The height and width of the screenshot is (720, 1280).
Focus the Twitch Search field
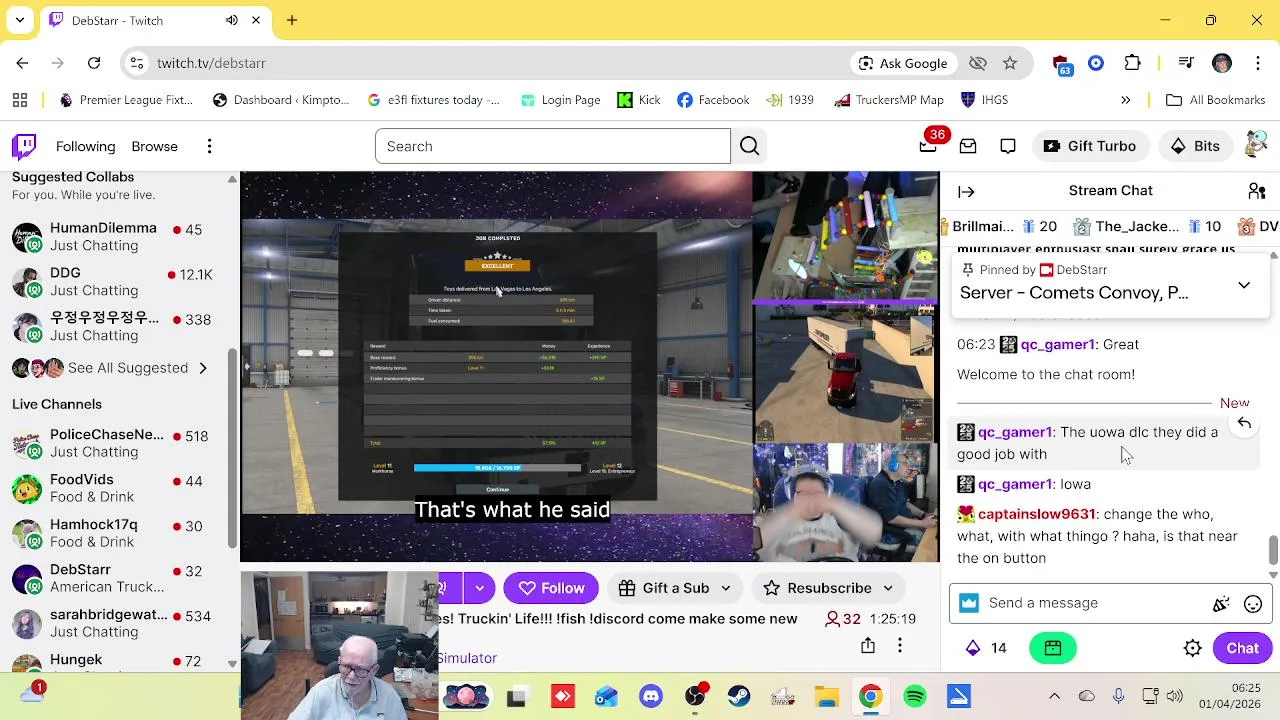coord(553,146)
